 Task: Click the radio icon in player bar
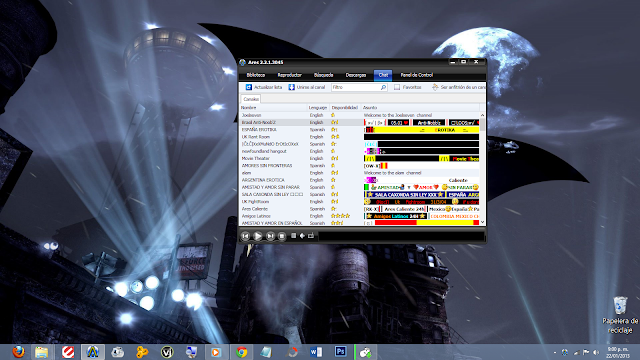tap(311, 236)
